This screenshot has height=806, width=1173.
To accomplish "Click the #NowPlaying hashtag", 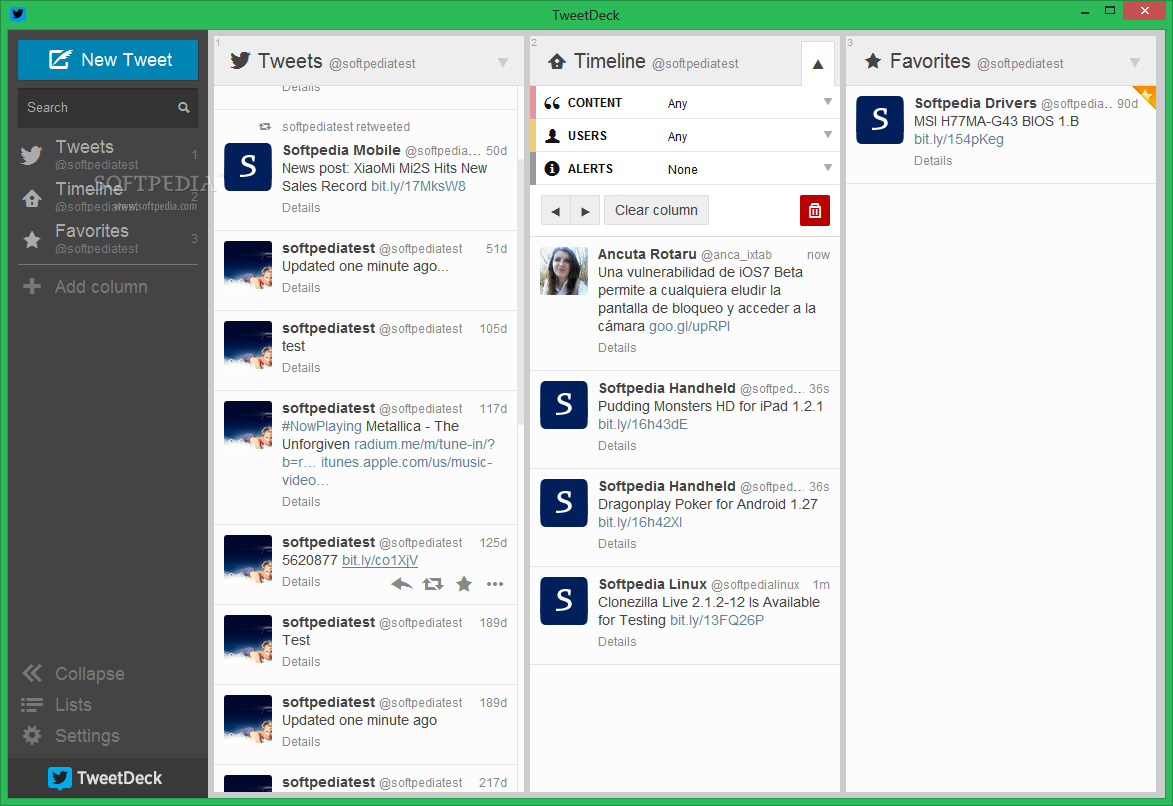I will tap(322, 427).
